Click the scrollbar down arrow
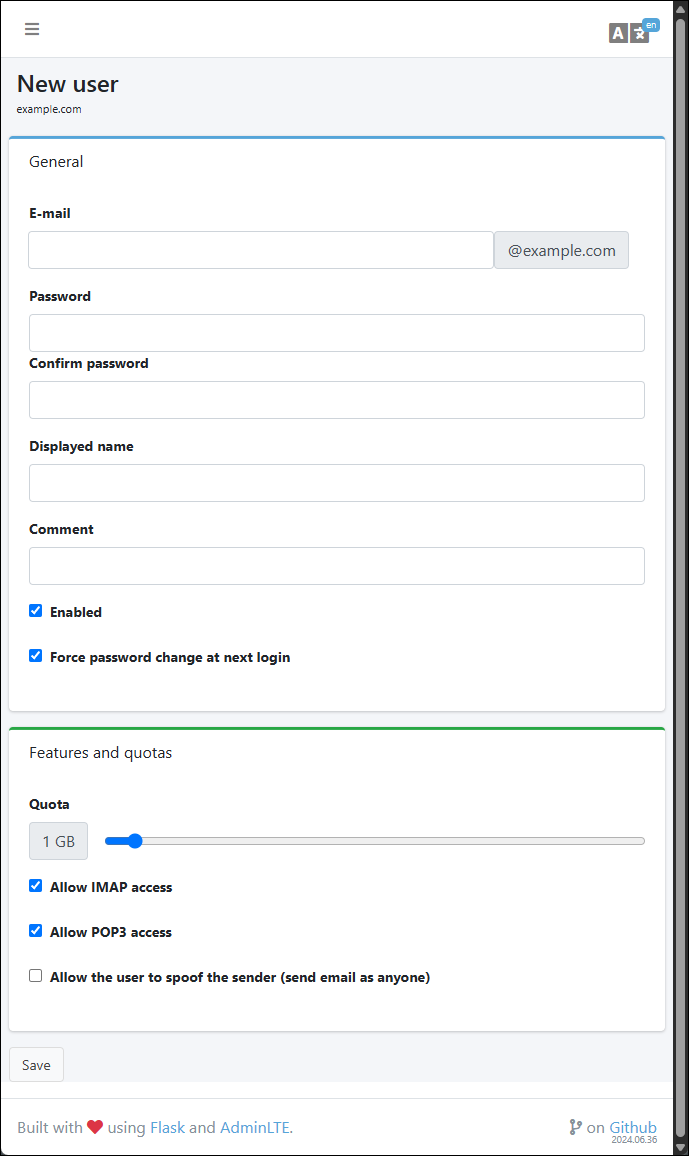This screenshot has width=689, height=1156. click(681, 1146)
